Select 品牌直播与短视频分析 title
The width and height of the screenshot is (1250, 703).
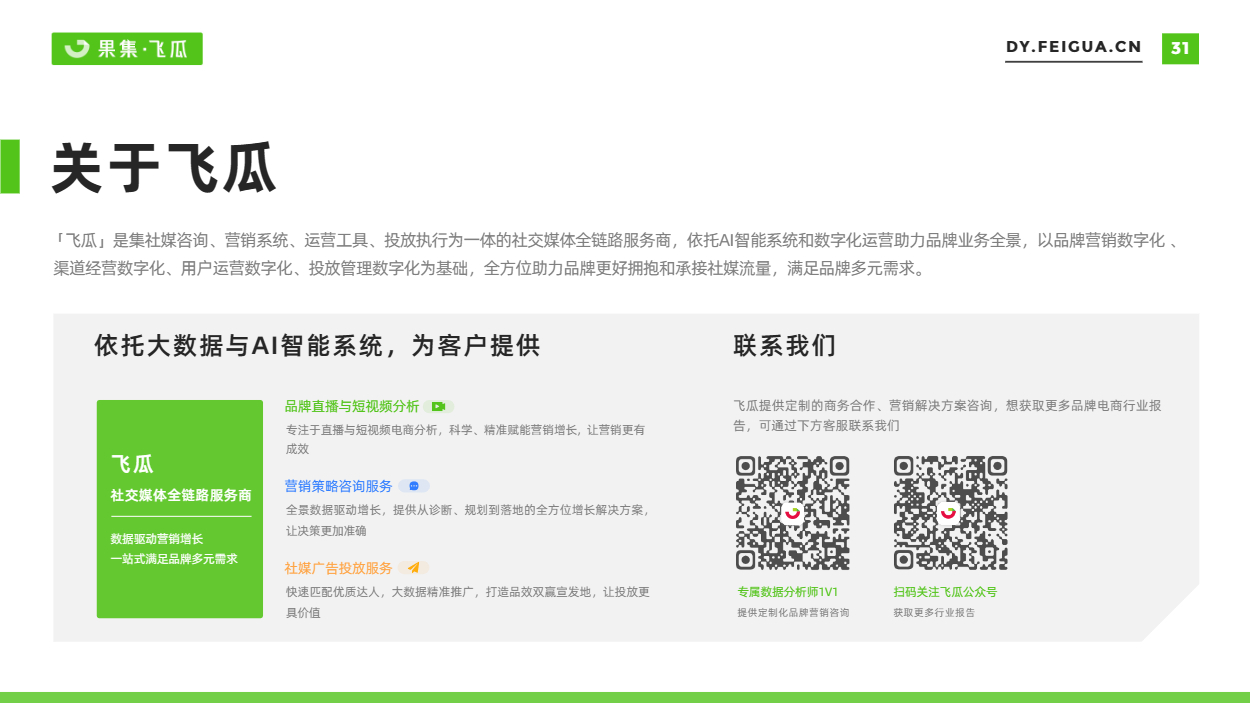352,406
